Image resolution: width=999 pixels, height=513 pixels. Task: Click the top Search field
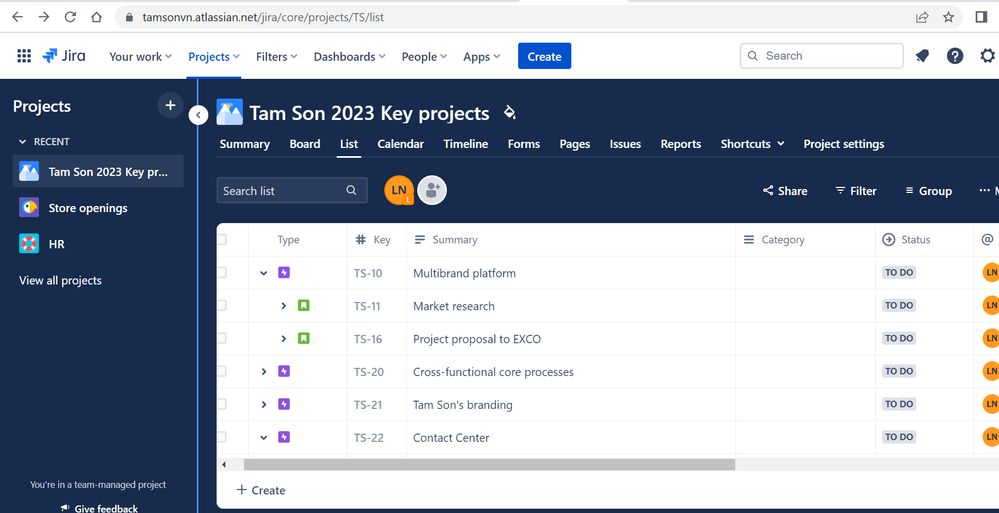[x=821, y=56]
